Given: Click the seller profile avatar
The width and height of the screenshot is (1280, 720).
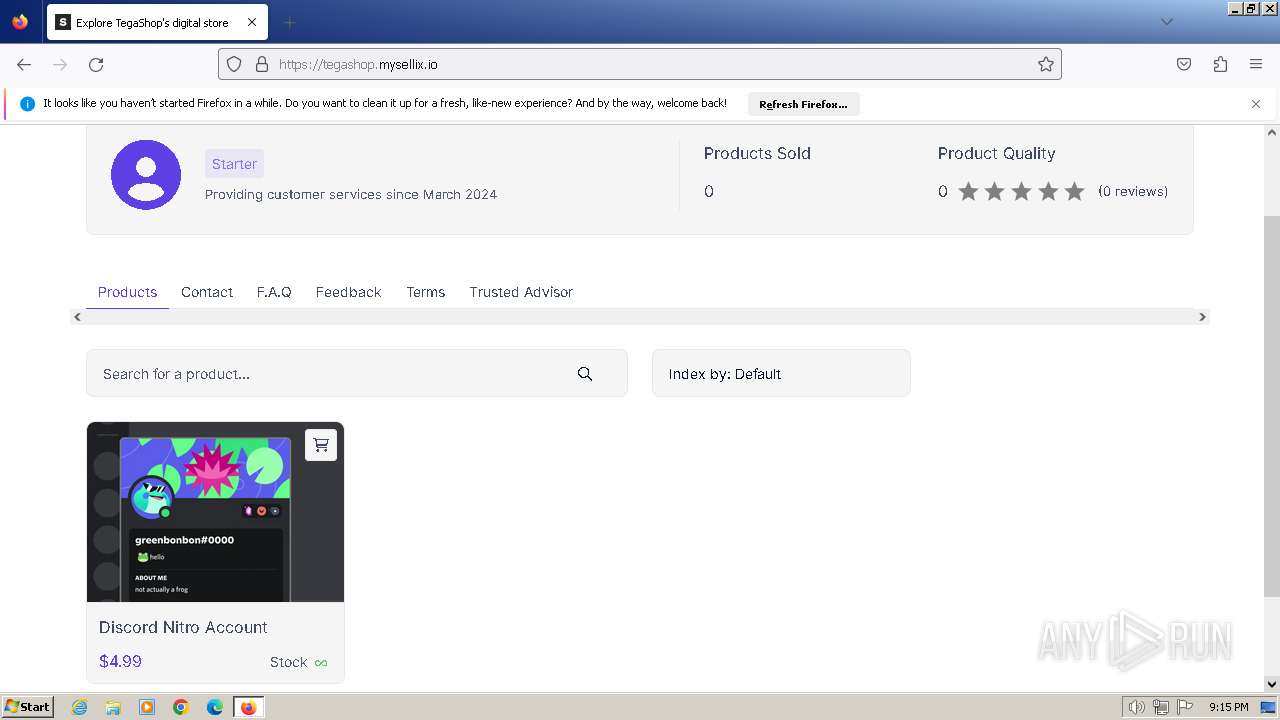Looking at the screenshot, I should pyautogui.click(x=146, y=174).
